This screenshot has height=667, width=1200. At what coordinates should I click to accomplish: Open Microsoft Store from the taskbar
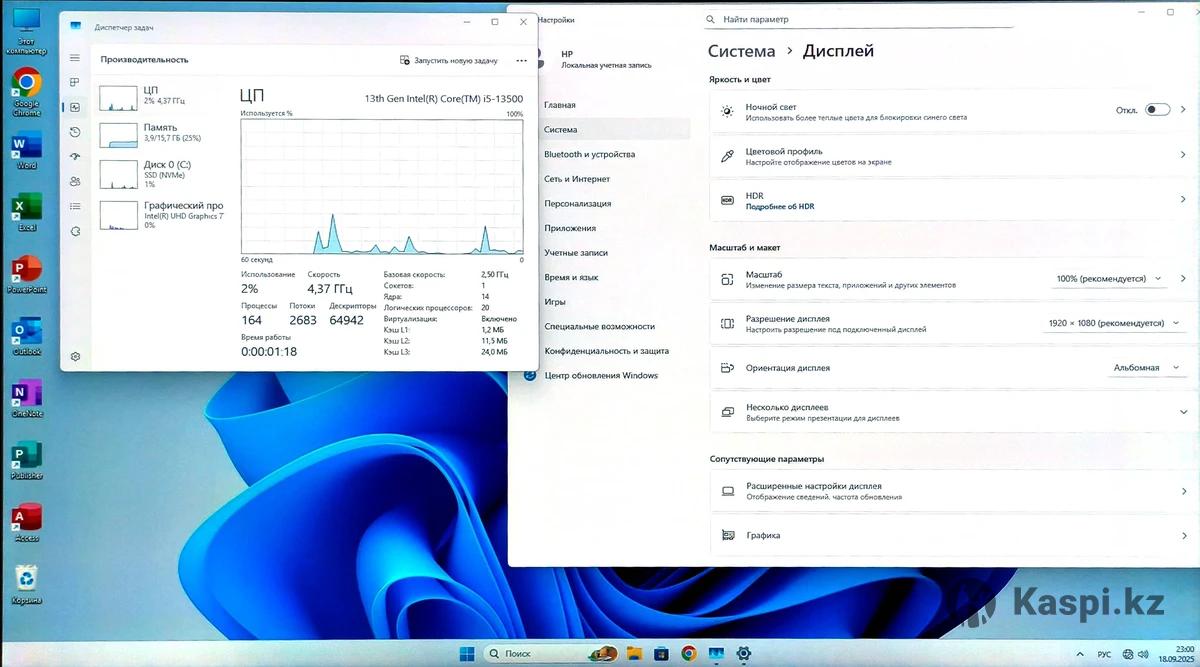[661, 654]
